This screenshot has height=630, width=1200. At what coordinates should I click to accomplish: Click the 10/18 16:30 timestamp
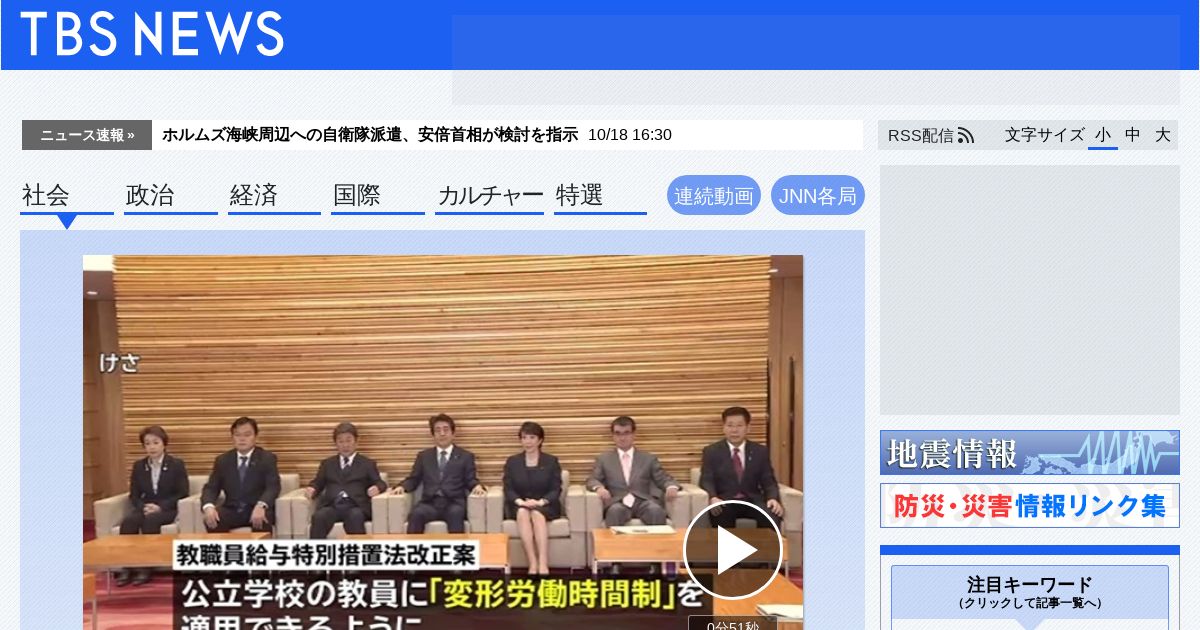pyautogui.click(x=630, y=135)
